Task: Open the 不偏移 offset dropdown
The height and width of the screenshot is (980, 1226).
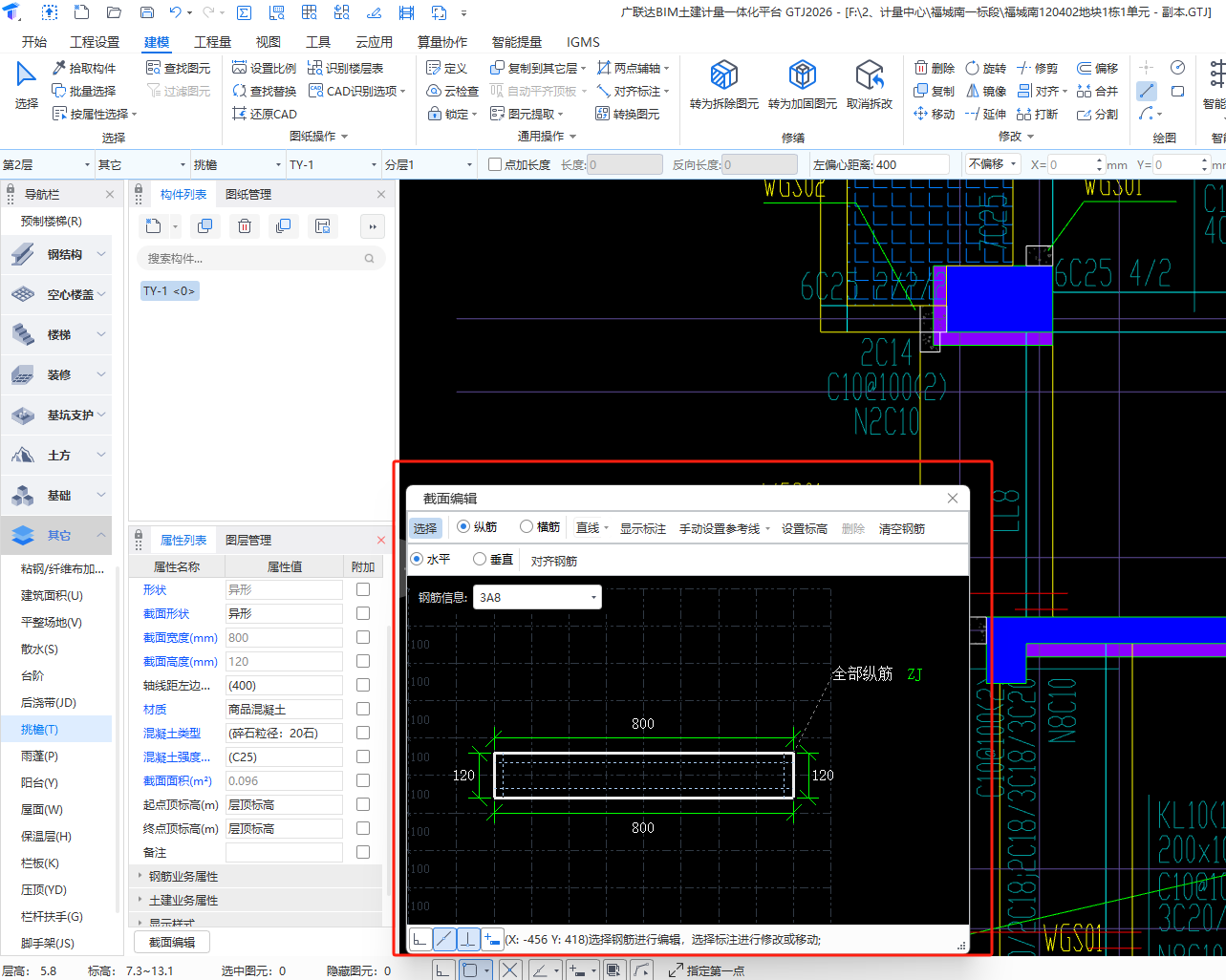Action: coord(993,164)
